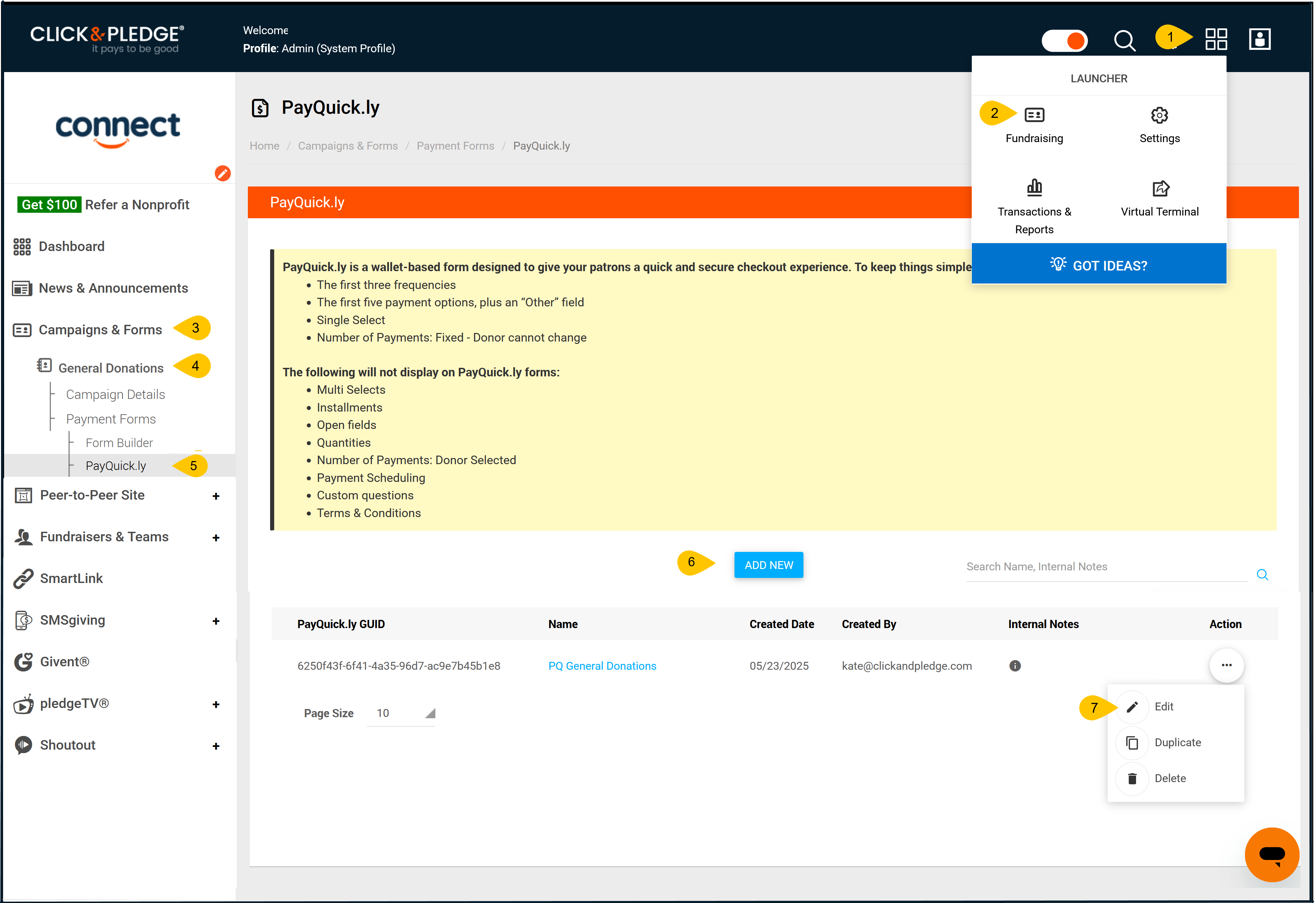The image size is (1316, 903).
Task: Click the search magnifier in header
Action: point(1124,40)
